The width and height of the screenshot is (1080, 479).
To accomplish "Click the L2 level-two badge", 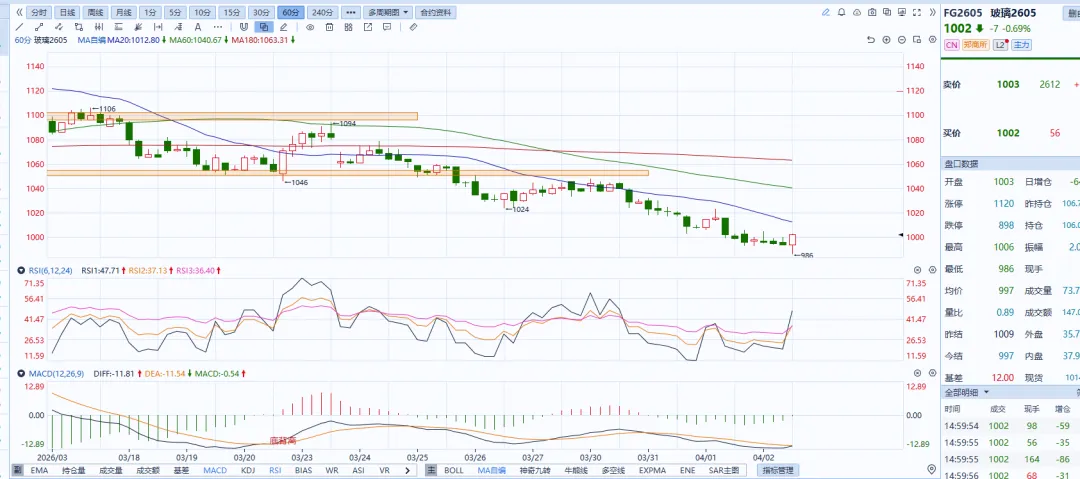I will pyautogui.click(x=1001, y=44).
